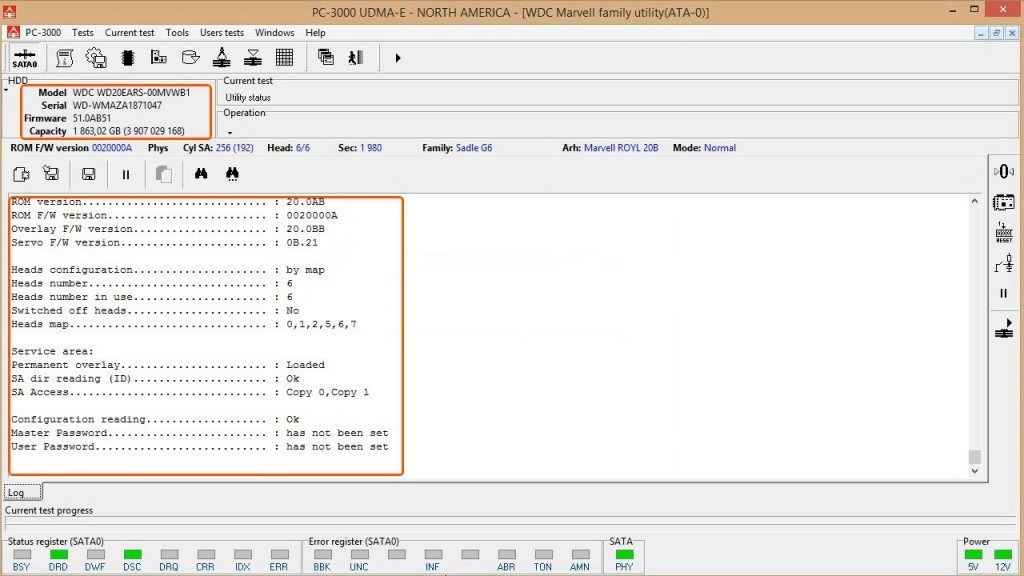Toggle the 5V power indicator
This screenshot has width=1024, height=576.
973,554
